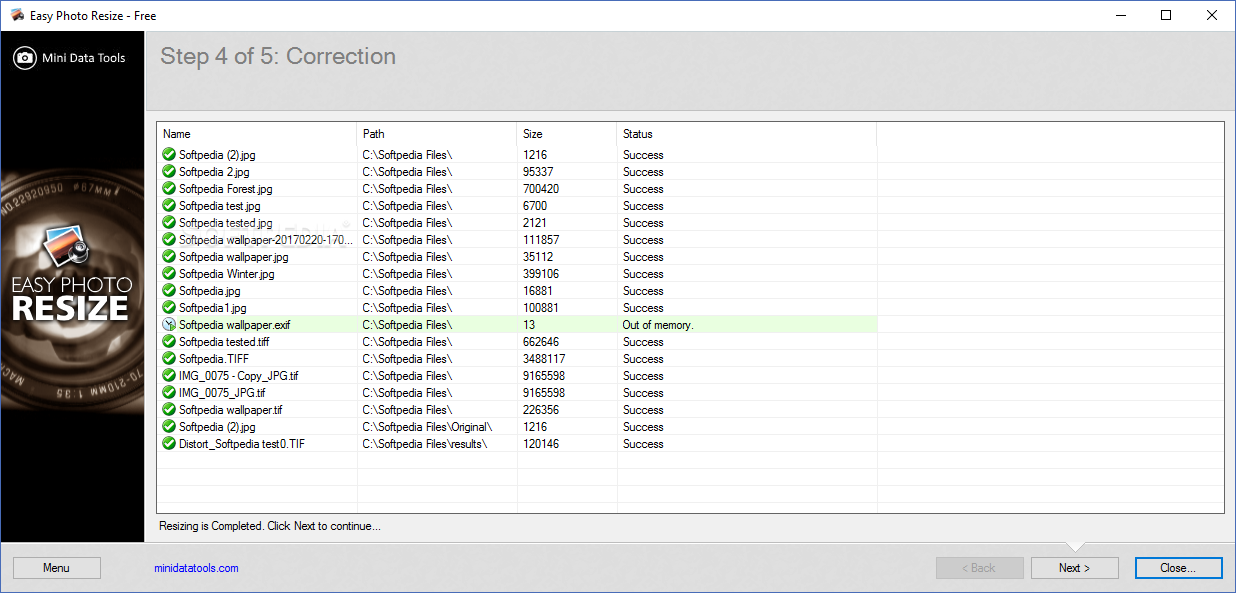Viewport: 1236px width, 593px height.
Task: Select the Distort_Softpedia test0.TIF name
Action: point(242,444)
